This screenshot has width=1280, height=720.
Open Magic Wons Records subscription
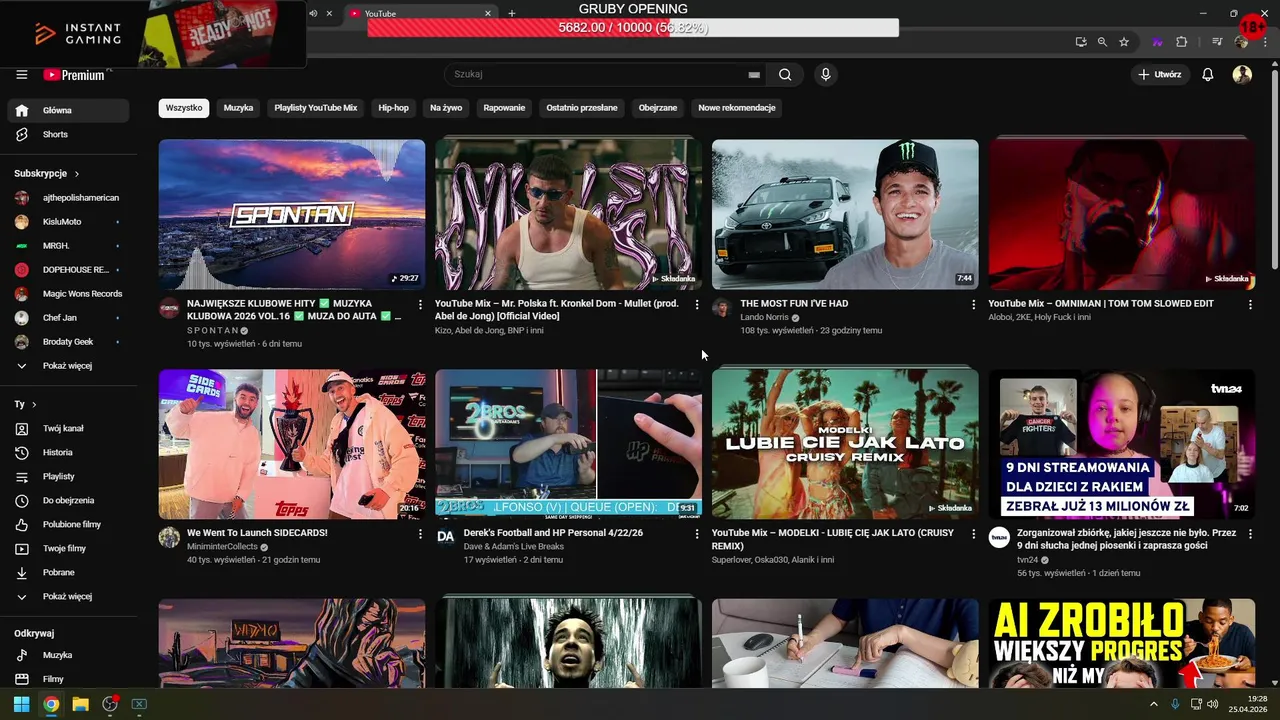[x=68, y=294]
